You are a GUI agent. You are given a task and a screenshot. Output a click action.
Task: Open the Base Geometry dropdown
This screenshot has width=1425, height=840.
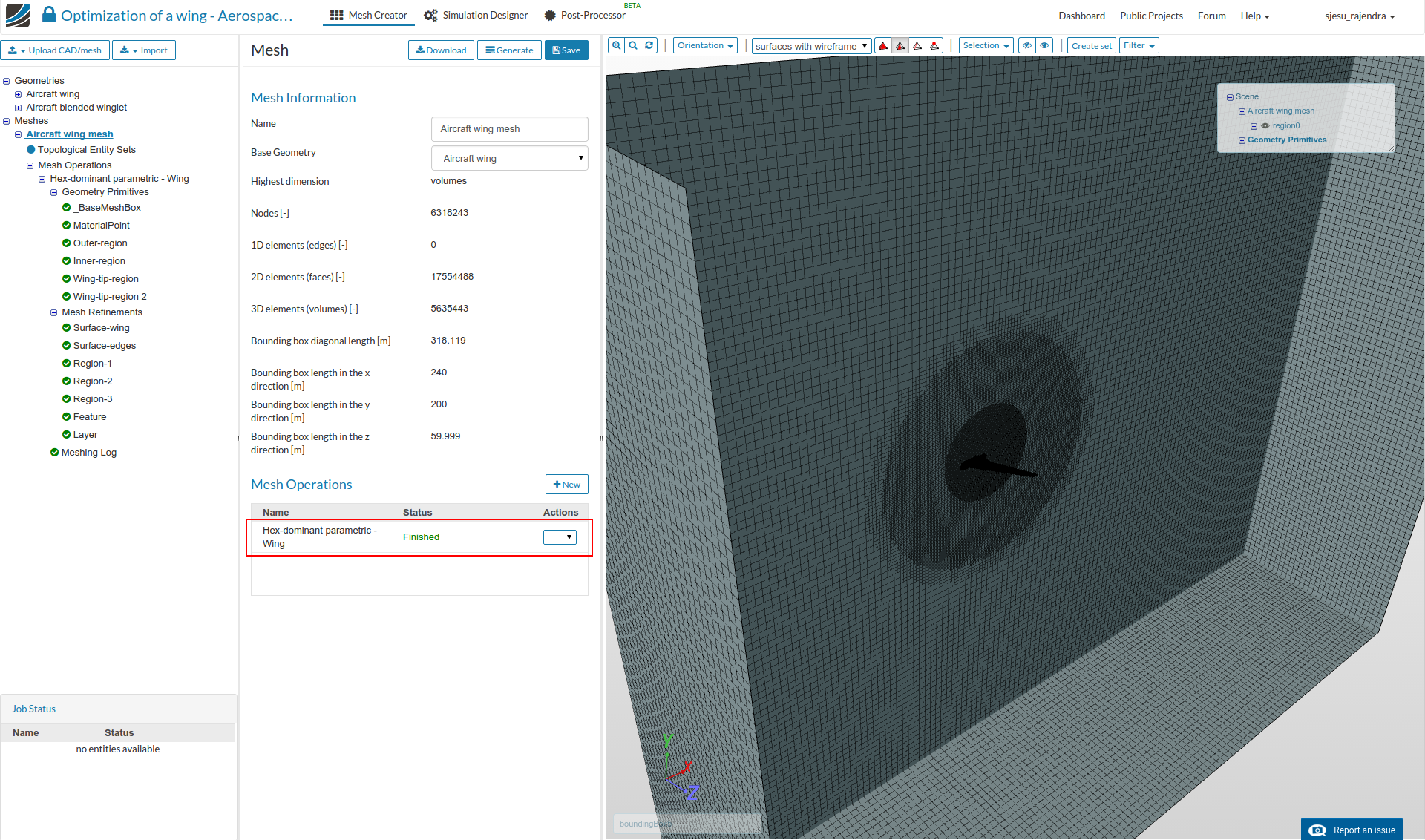tap(509, 159)
